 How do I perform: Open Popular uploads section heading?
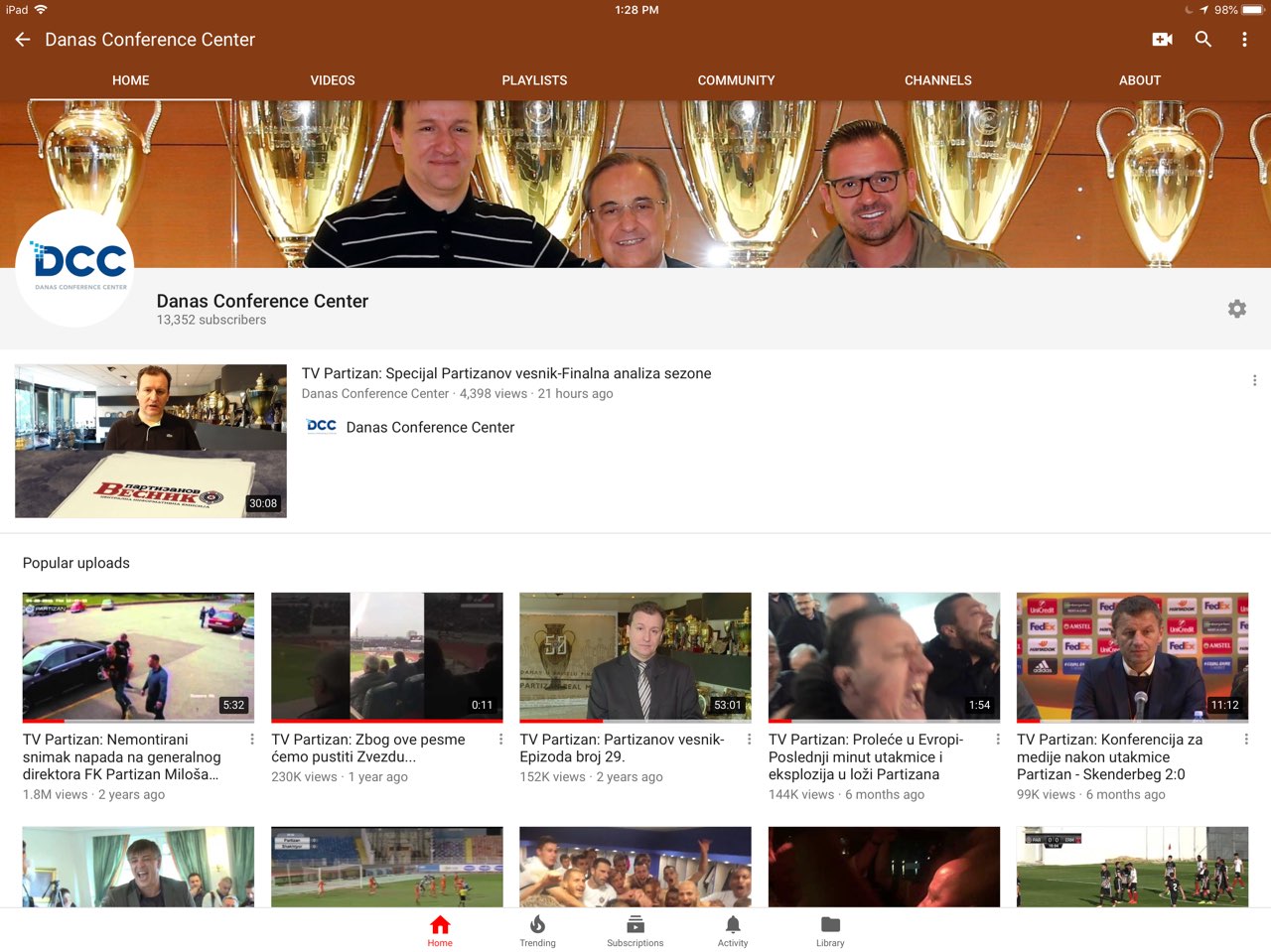point(76,563)
